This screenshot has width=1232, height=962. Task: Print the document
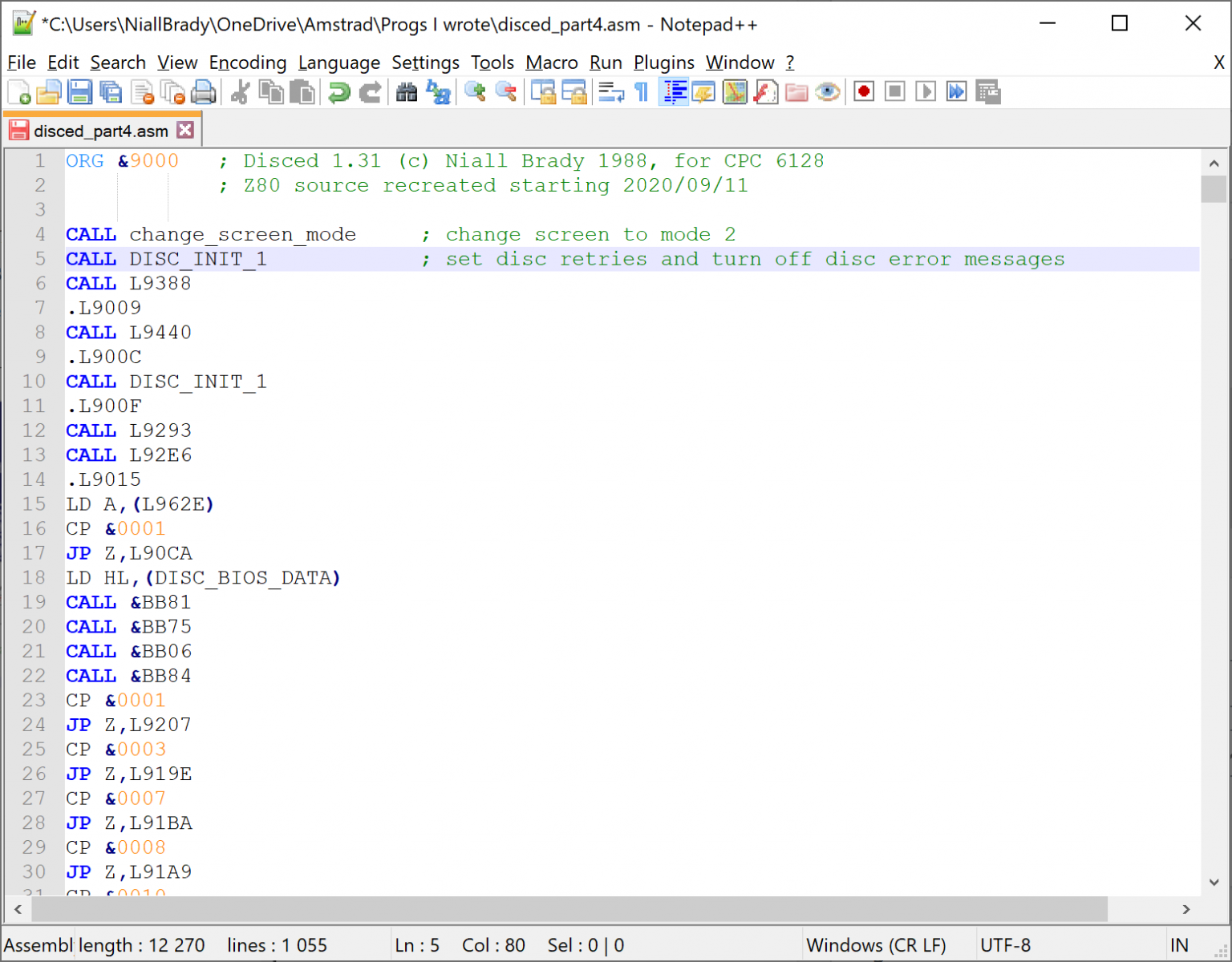tap(204, 91)
